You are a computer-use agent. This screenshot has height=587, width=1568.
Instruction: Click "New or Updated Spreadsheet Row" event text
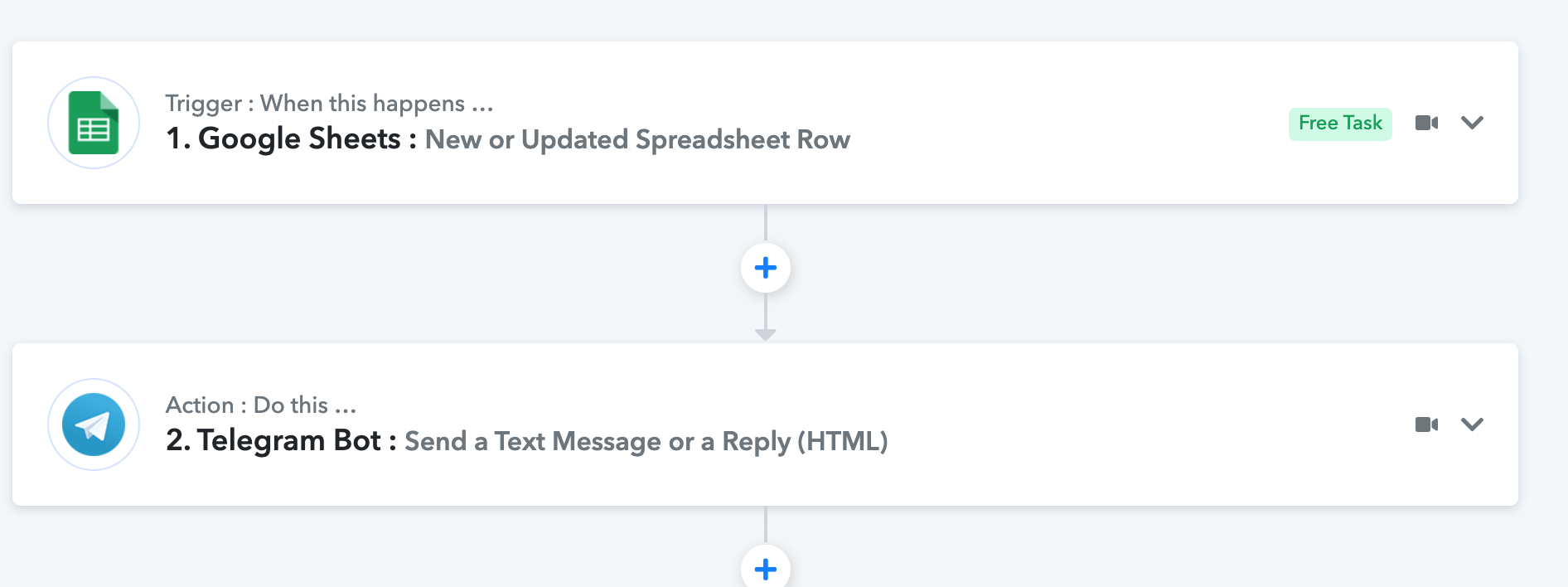tap(637, 140)
